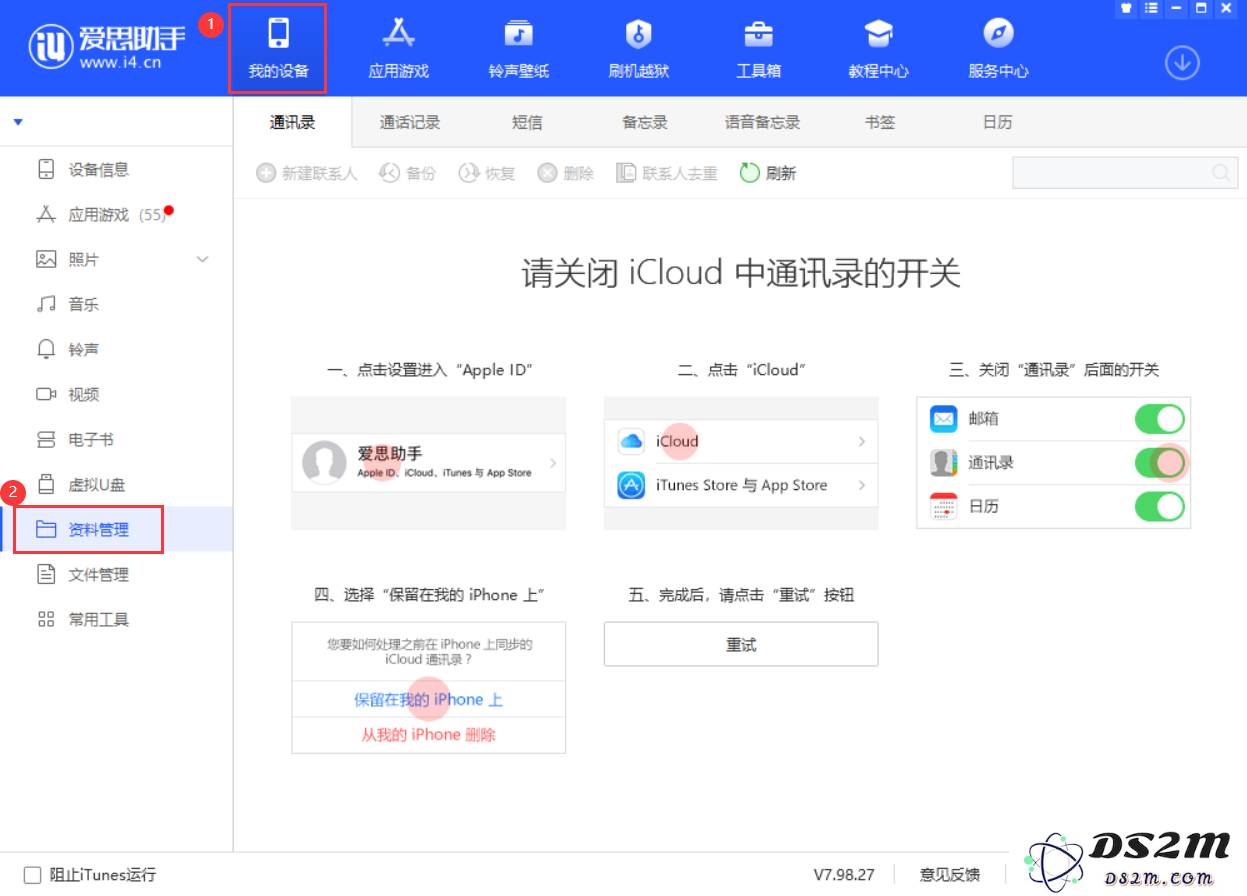This screenshot has width=1247, height=896.
Task: Switch to the 通讯录 tab
Action: click(292, 122)
